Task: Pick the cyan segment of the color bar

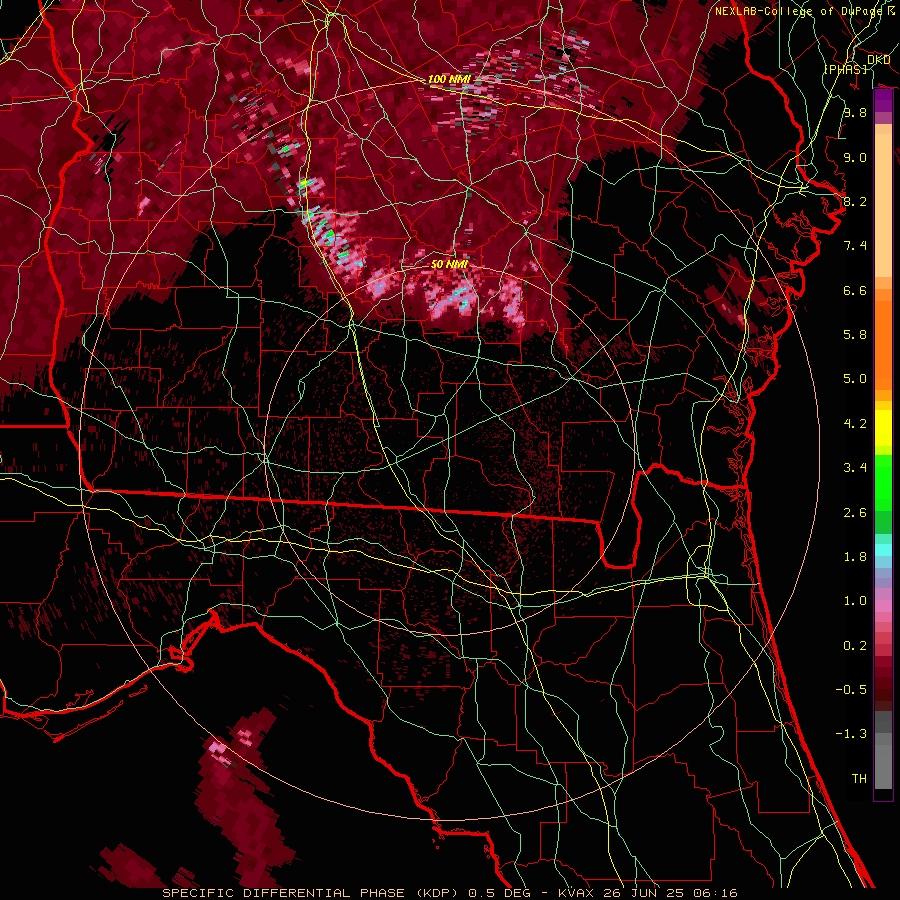Action: [883, 550]
